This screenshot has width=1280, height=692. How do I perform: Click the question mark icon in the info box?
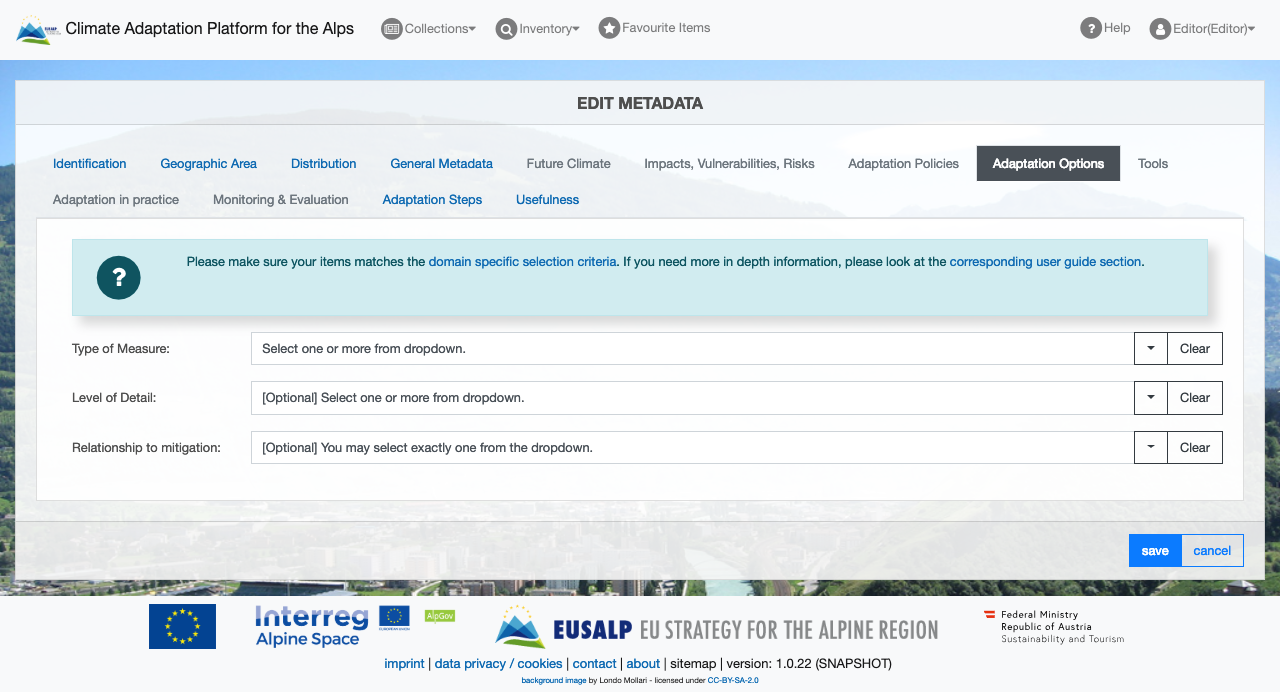[x=118, y=278]
